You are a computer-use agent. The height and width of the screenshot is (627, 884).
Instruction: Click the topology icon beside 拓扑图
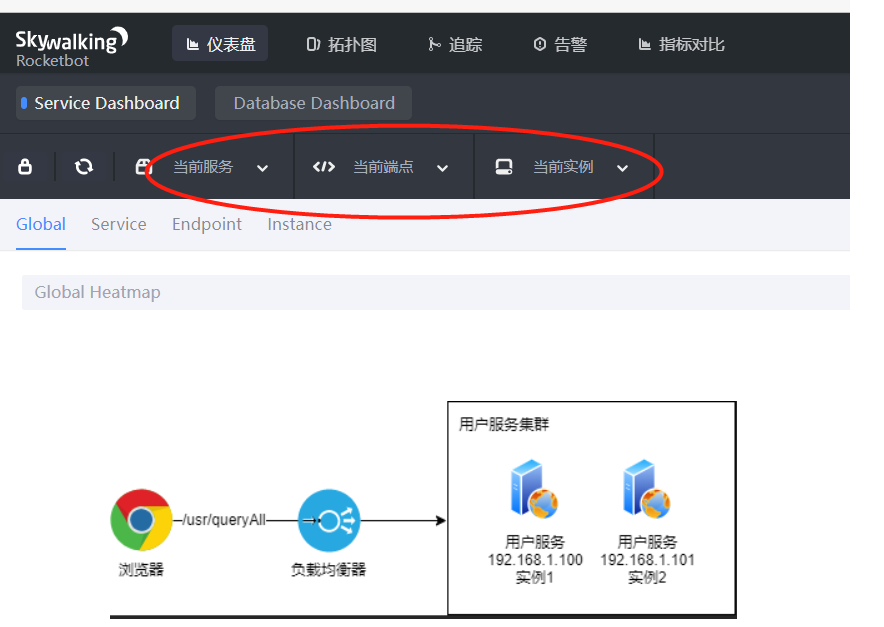click(x=313, y=44)
